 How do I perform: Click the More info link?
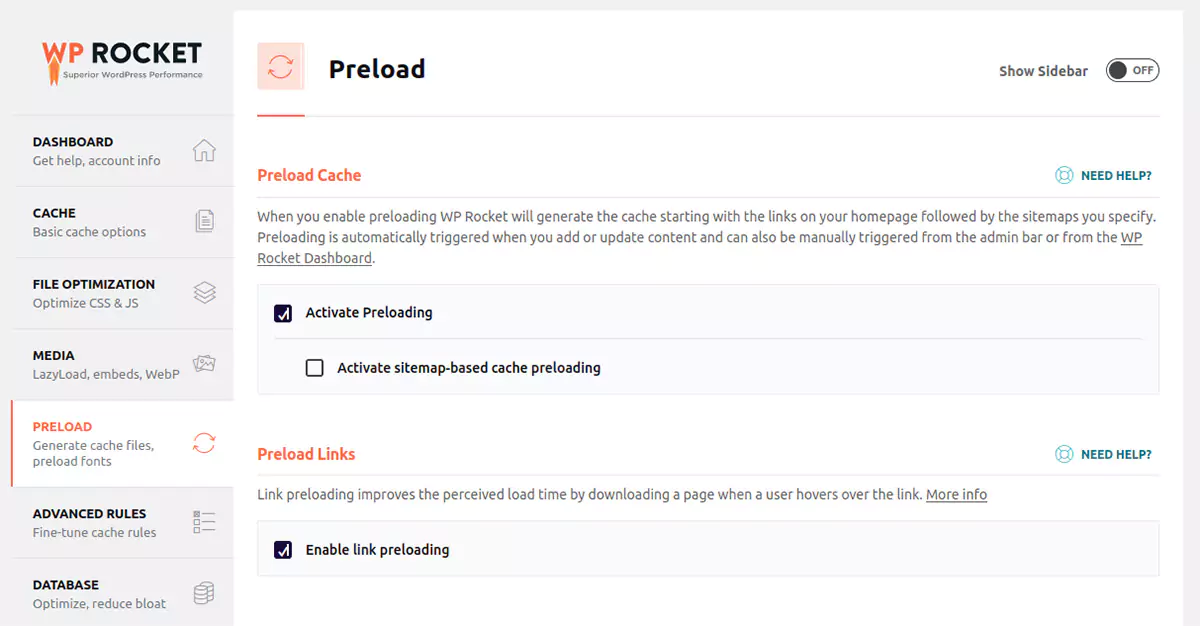point(957,494)
